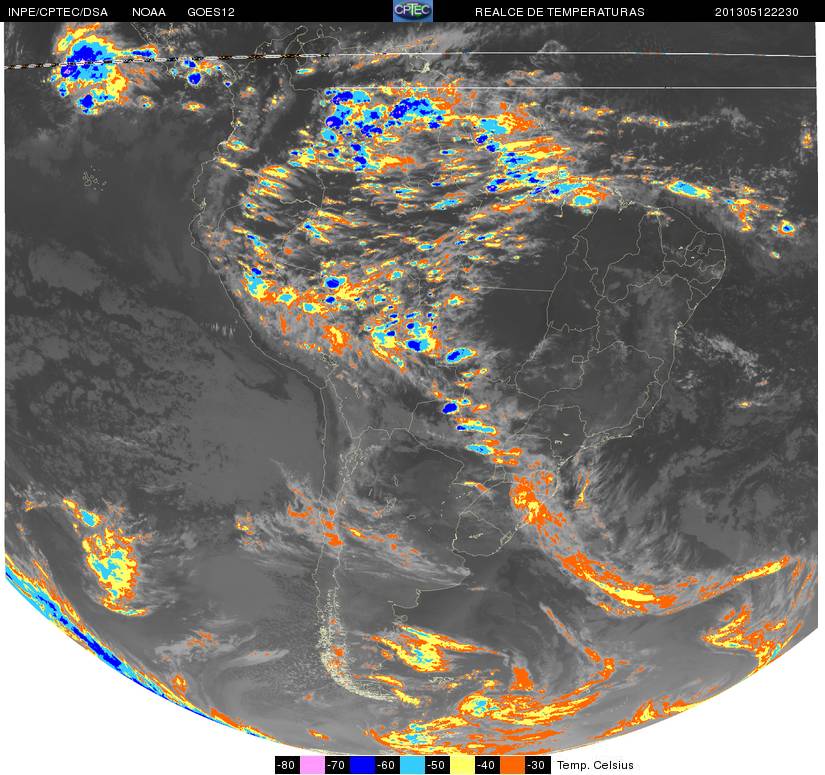This screenshot has width=825, height=775.
Task: Click the light blue -60 to -50 swatch
Action: [412, 765]
